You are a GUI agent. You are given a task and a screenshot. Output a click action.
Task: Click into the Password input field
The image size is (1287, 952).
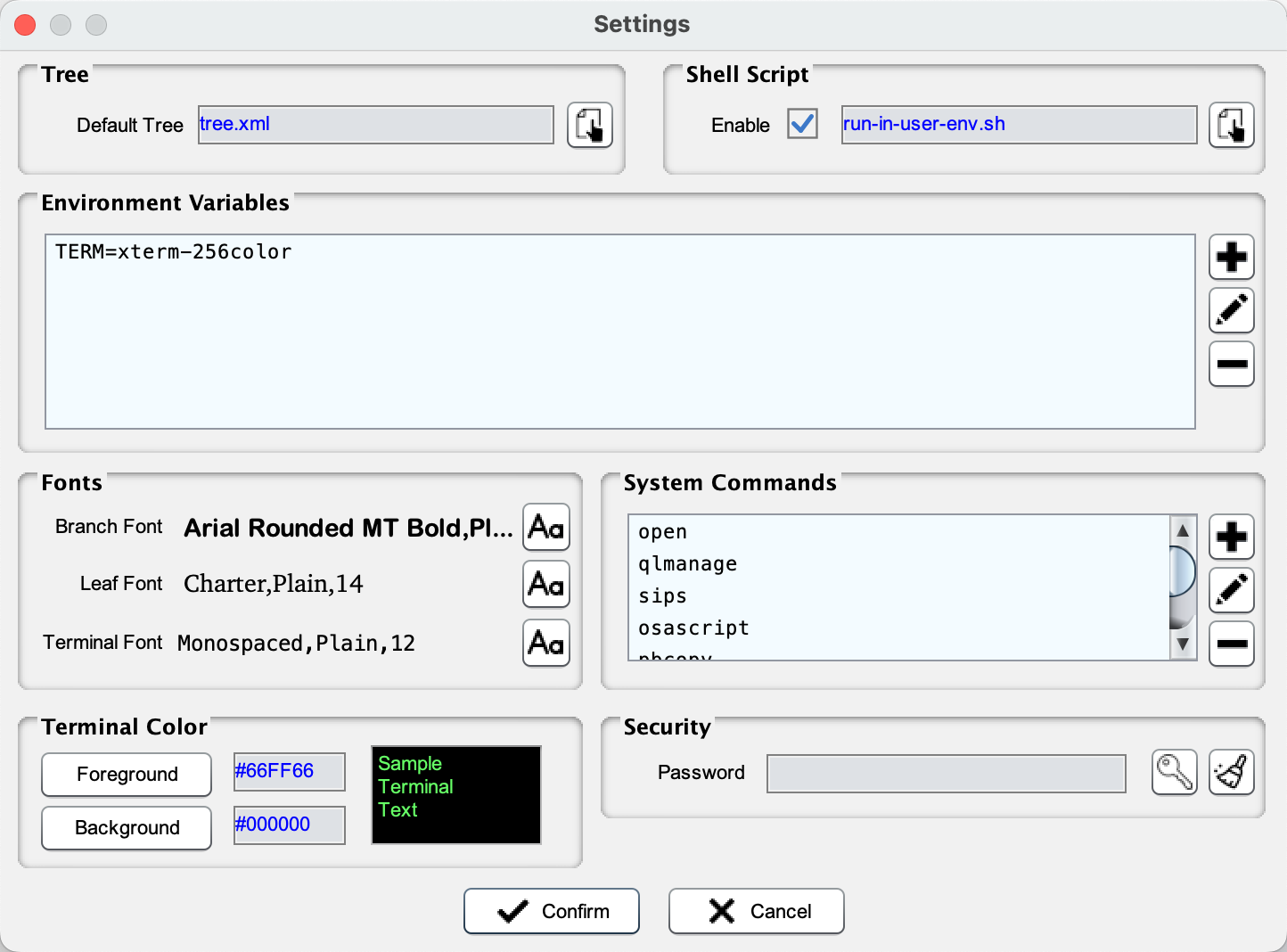pyautogui.click(x=946, y=774)
